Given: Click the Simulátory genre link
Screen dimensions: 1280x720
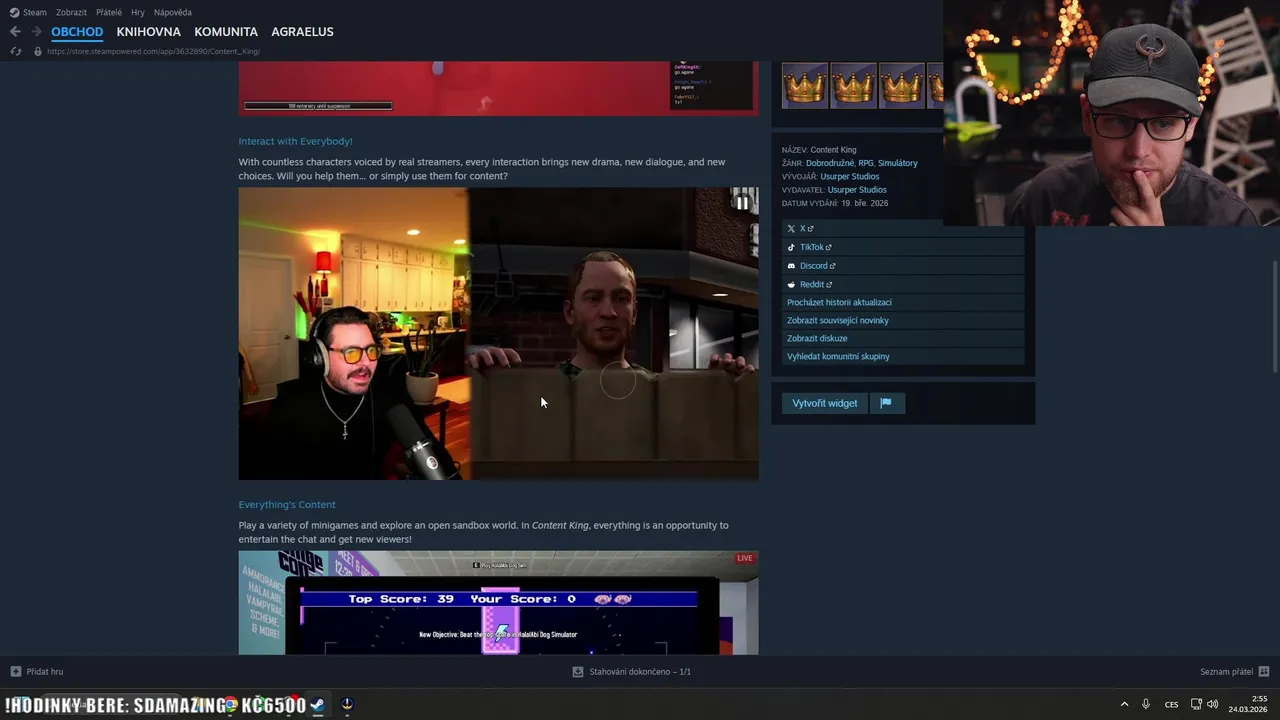Looking at the screenshot, I should (898, 163).
